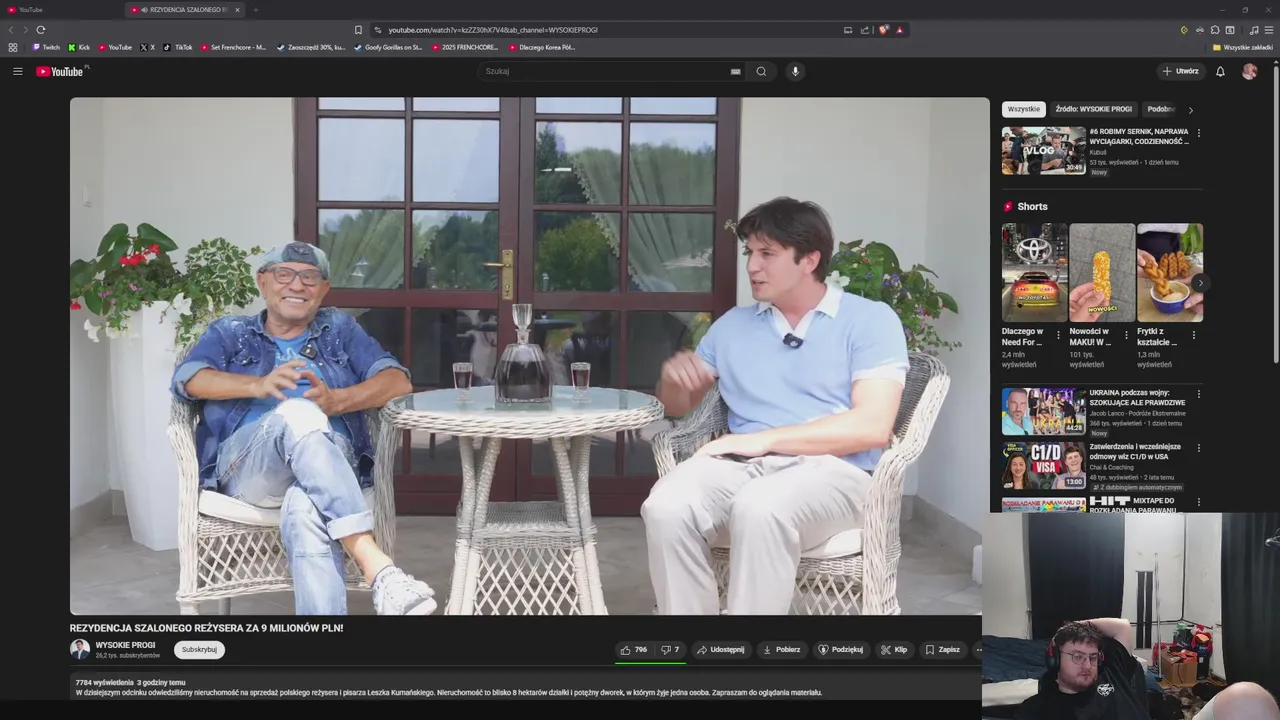The height and width of the screenshot is (720, 1280).
Task: Open the WYSOKIE PROGI channel avatar
Action: click(80, 649)
